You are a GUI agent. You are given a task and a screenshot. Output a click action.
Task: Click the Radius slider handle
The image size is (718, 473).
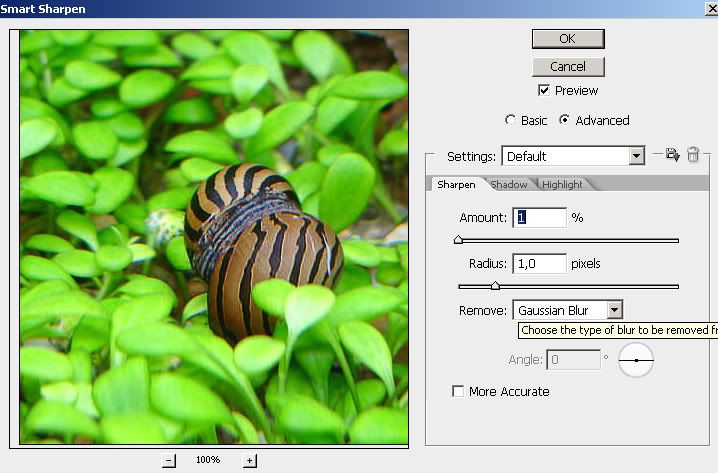(494, 286)
